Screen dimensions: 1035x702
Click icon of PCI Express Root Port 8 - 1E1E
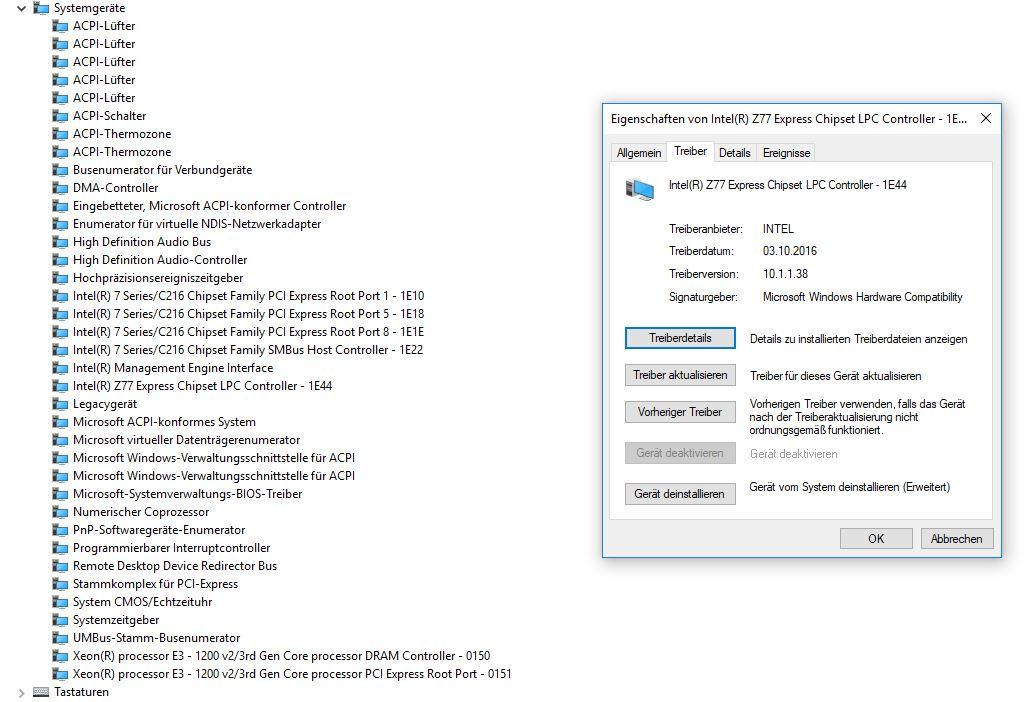(x=60, y=332)
